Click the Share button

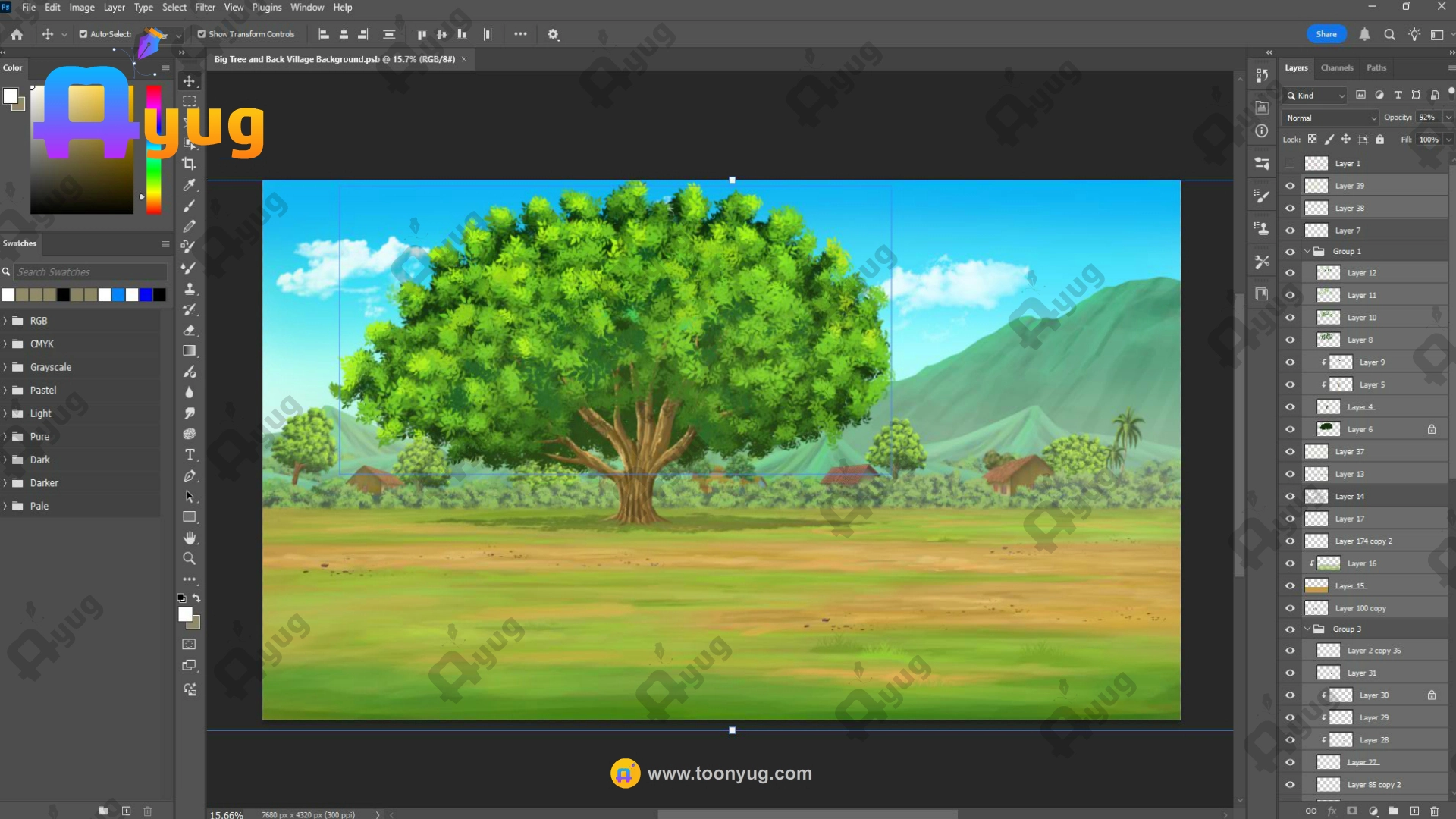[1326, 34]
